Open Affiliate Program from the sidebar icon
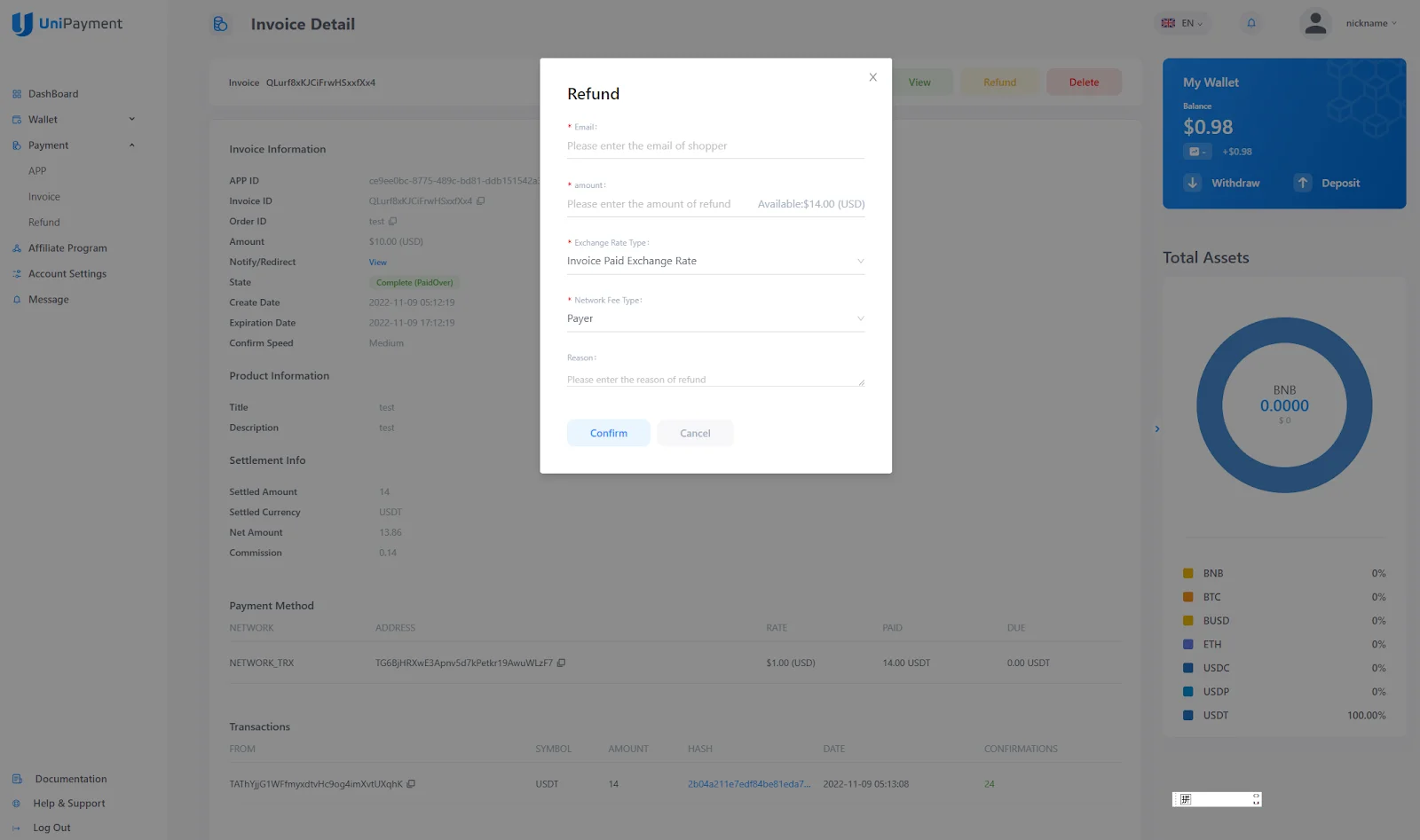This screenshot has height=840, width=1420. pos(16,247)
